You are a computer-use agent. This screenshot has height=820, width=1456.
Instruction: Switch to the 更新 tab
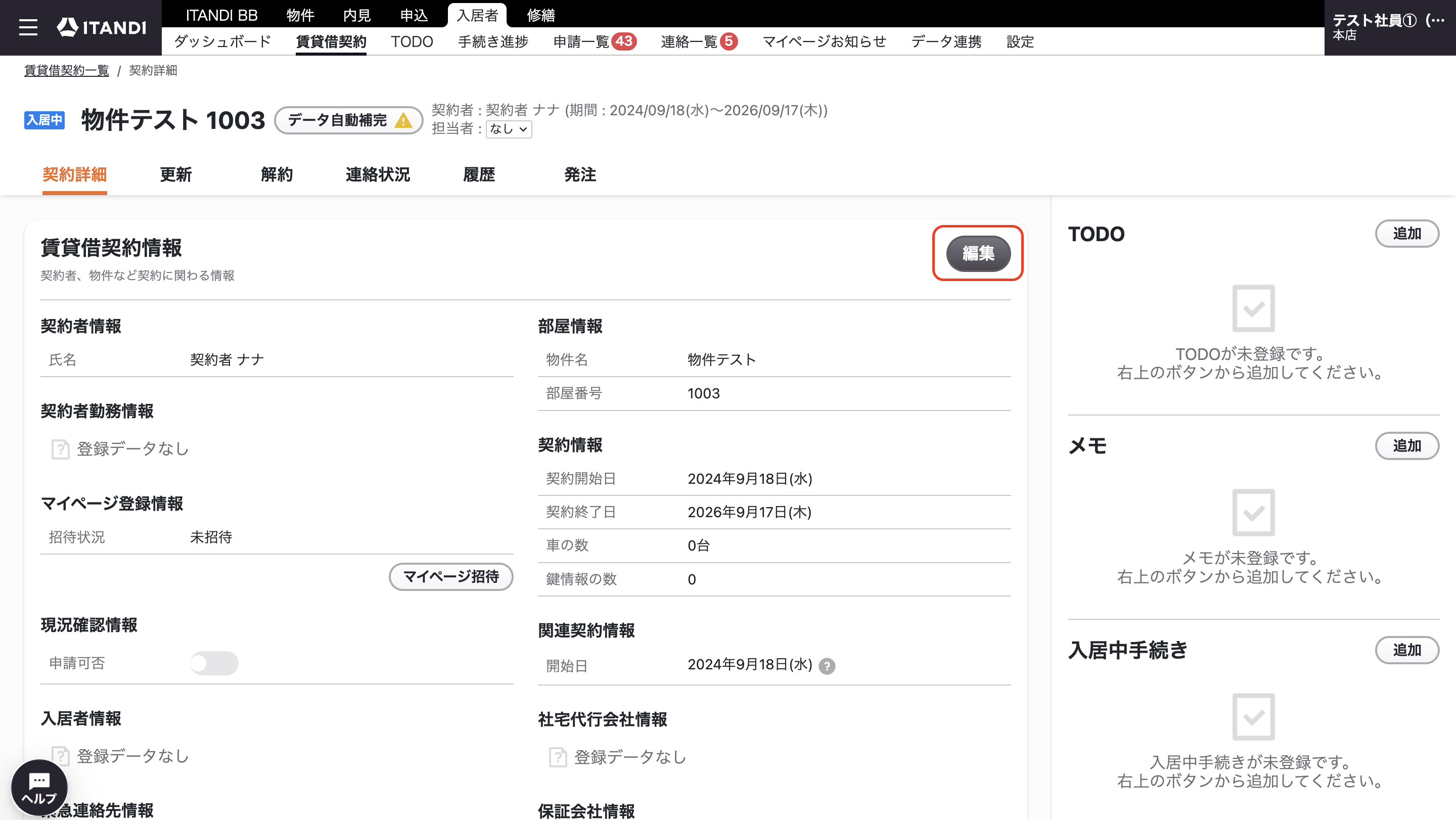pyautogui.click(x=176, y=174)
